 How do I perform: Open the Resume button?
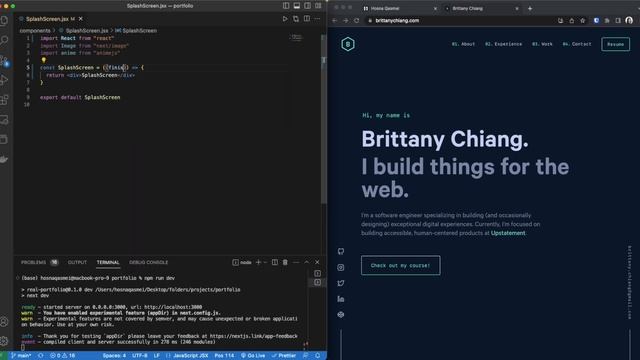coord(616,44)
